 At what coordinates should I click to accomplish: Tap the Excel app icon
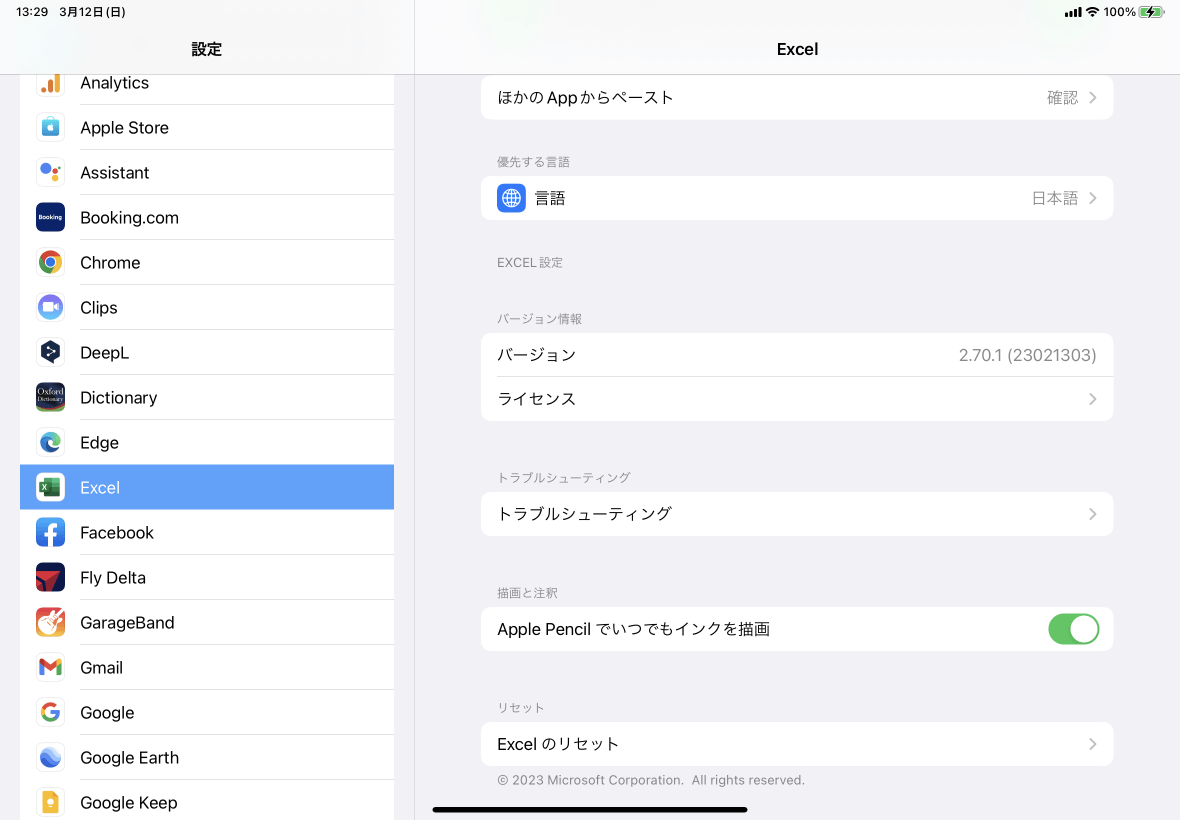click(x=50, y=487)
